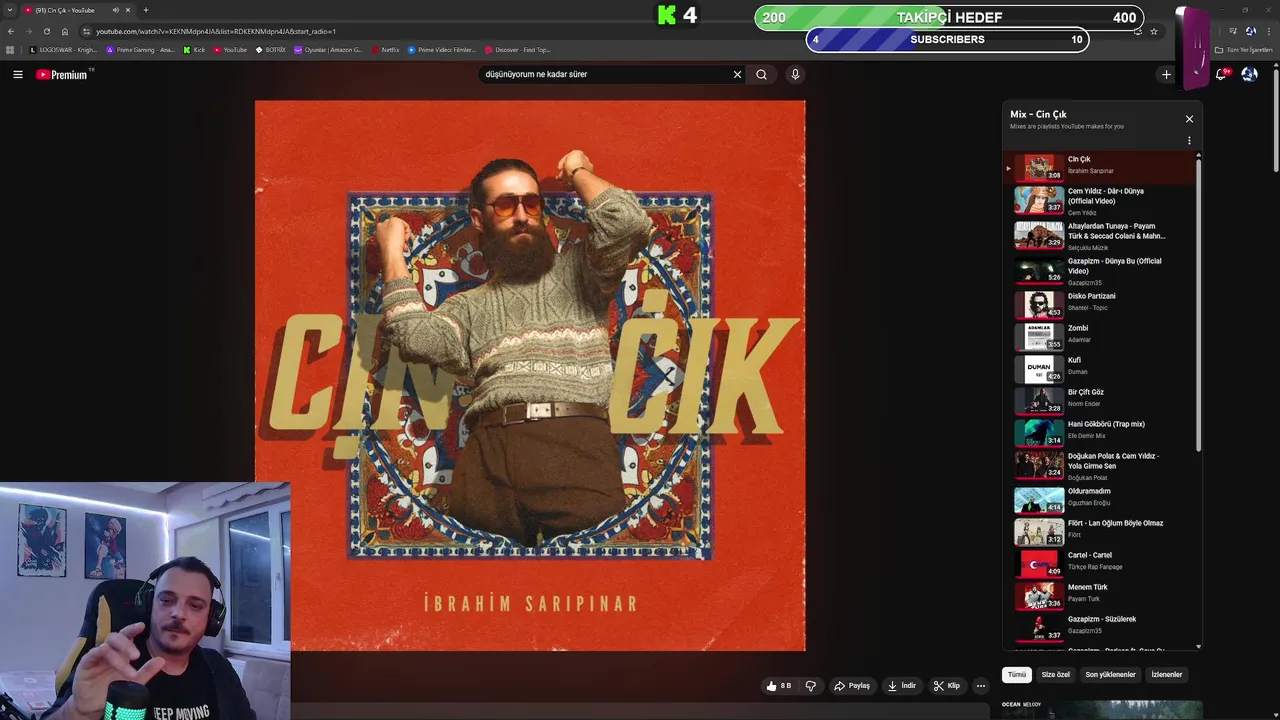This screenshot has height=720, width=1280.
Task: Select Olduramadım by Oğuzhan Eroğlu
Action: 1100,499
